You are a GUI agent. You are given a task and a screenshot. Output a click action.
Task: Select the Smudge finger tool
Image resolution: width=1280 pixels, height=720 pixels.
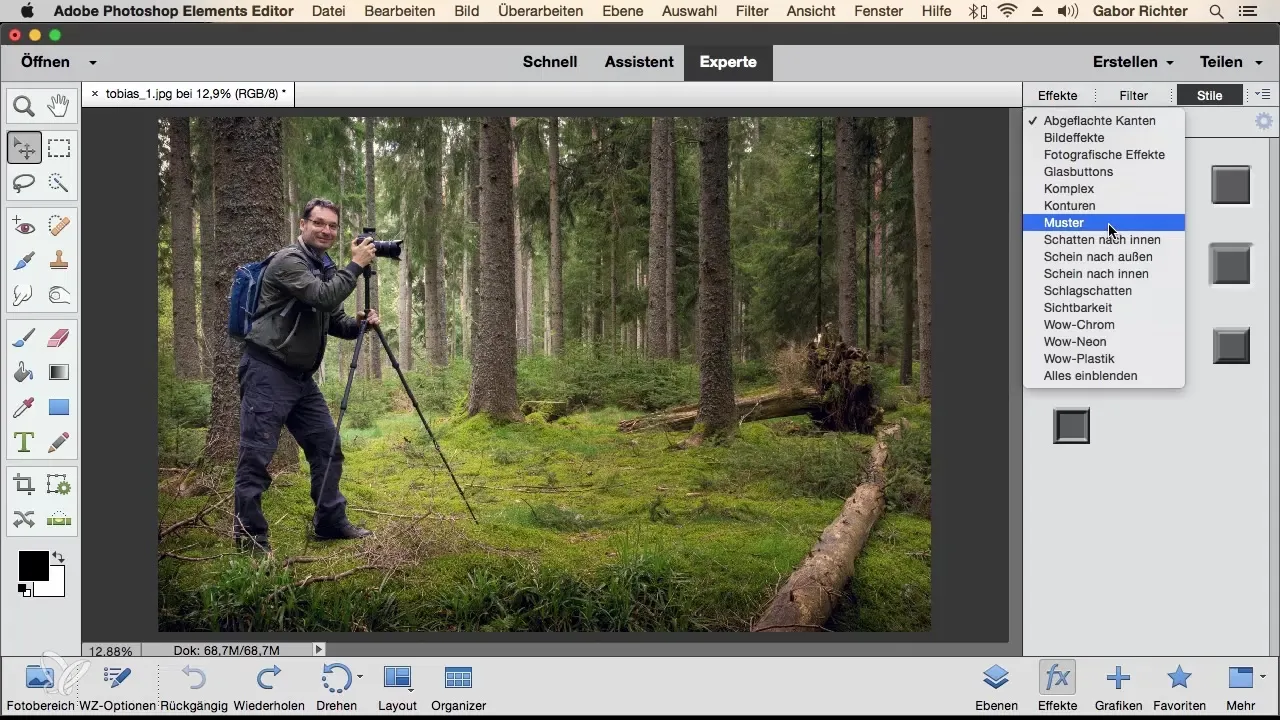click(24, 295)
